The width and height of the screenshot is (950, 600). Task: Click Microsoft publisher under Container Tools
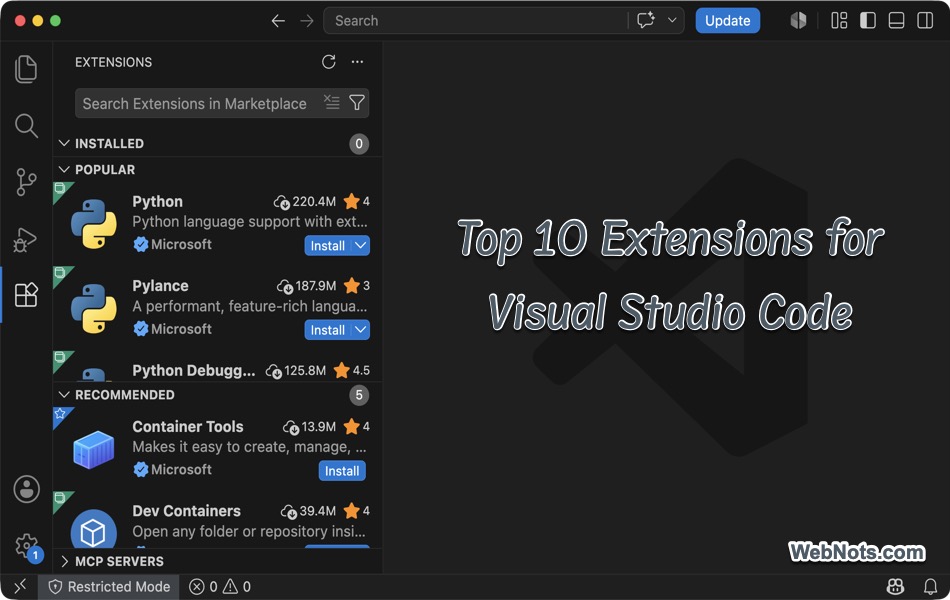tap(181, 470)
